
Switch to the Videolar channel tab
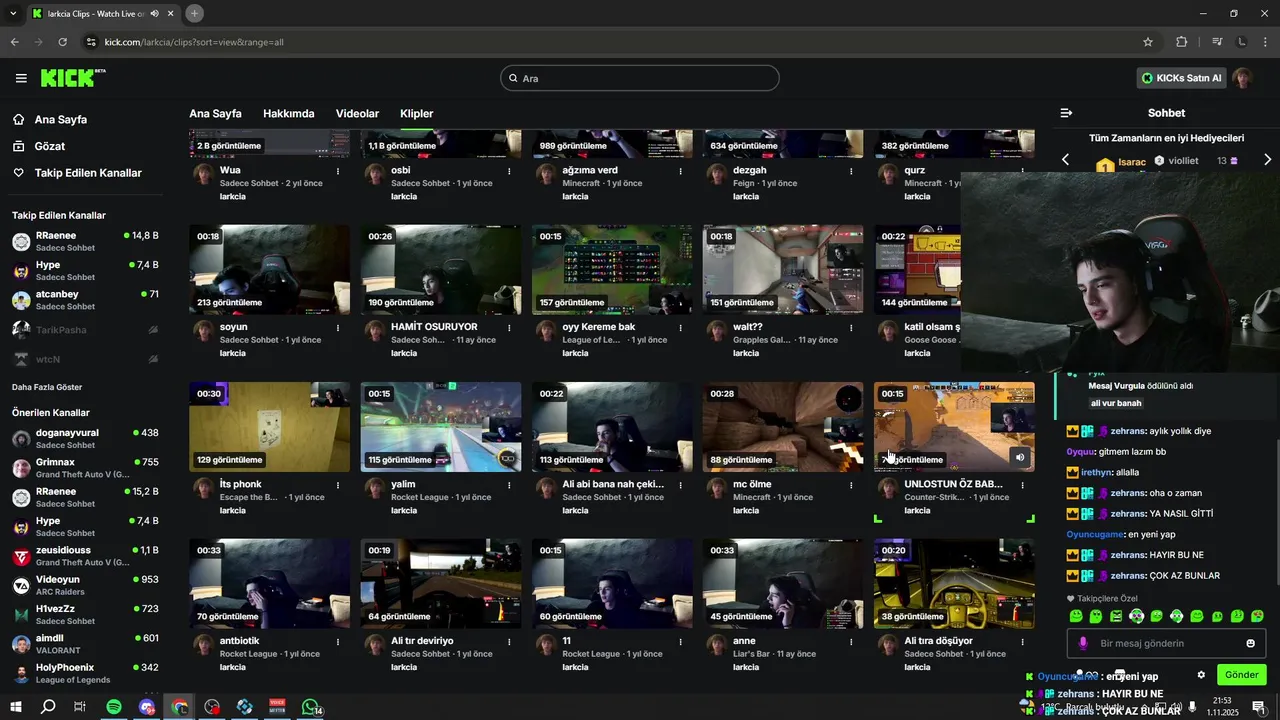pos(357,114)
